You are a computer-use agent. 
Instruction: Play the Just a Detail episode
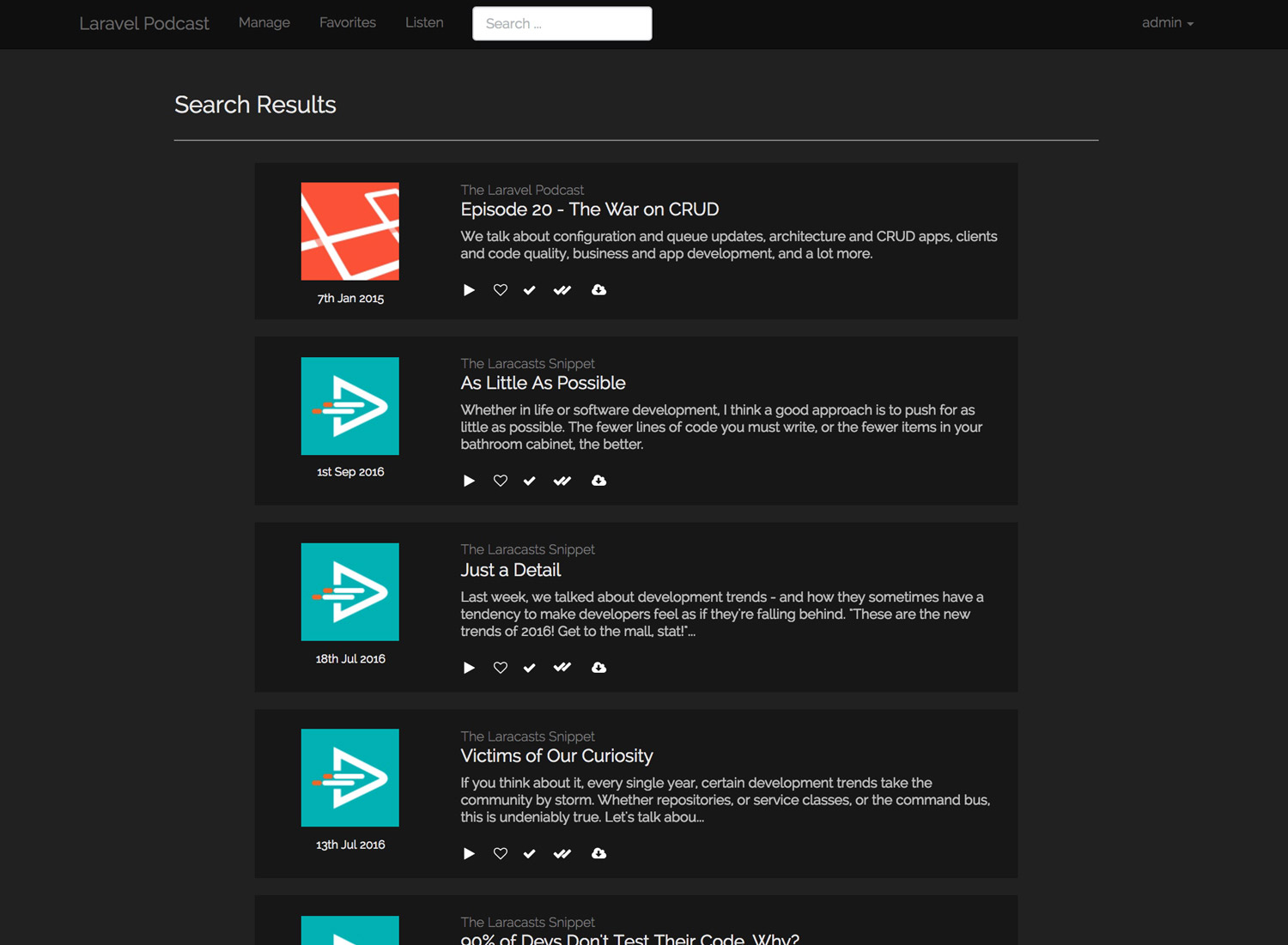coord(469,668)
